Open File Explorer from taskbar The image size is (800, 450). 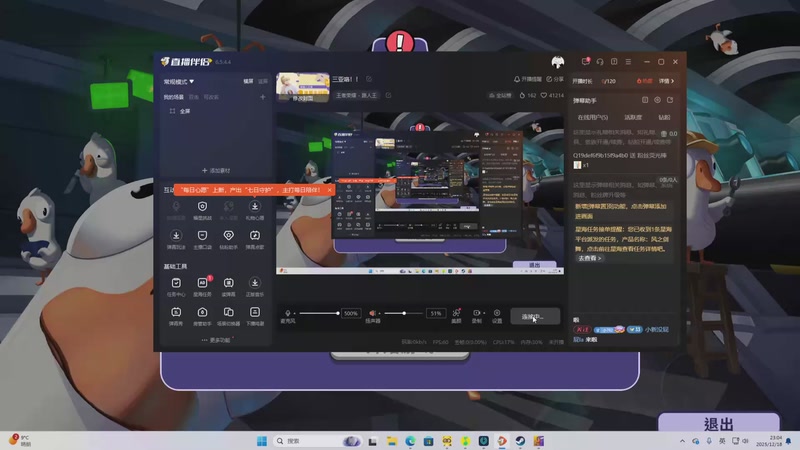[391, 441]
